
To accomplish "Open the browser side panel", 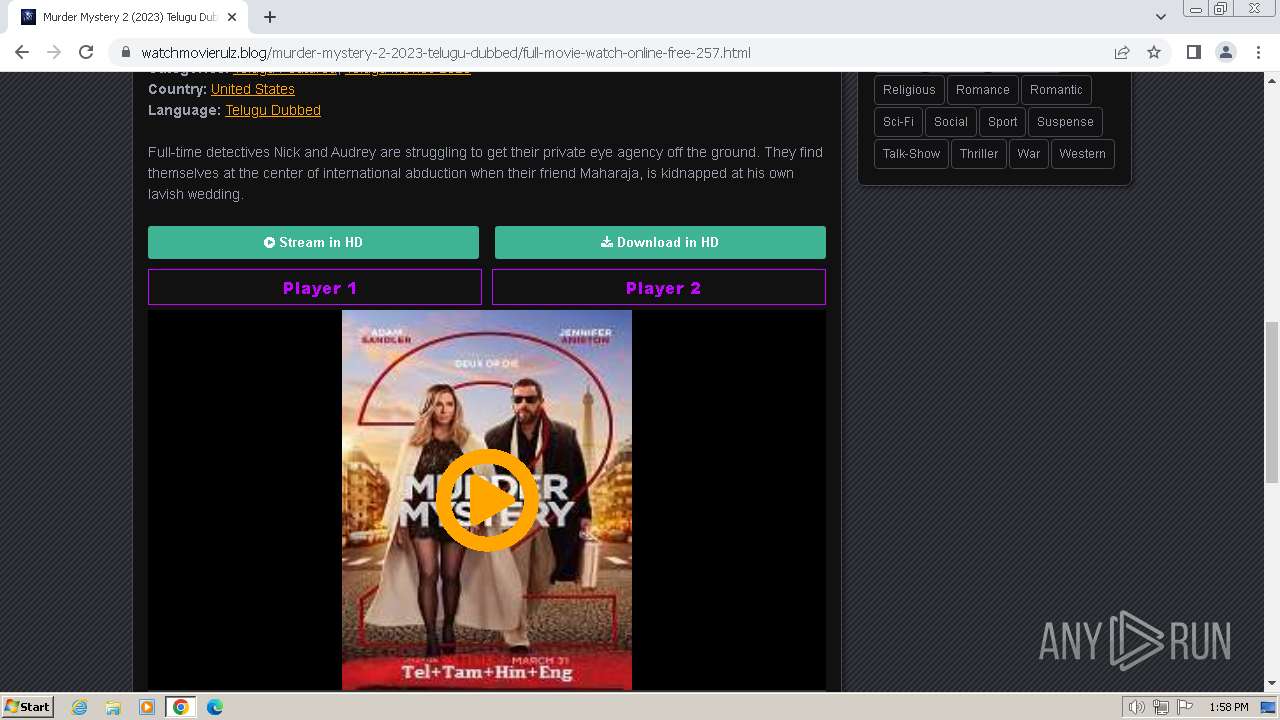I will coord(1193,52).
